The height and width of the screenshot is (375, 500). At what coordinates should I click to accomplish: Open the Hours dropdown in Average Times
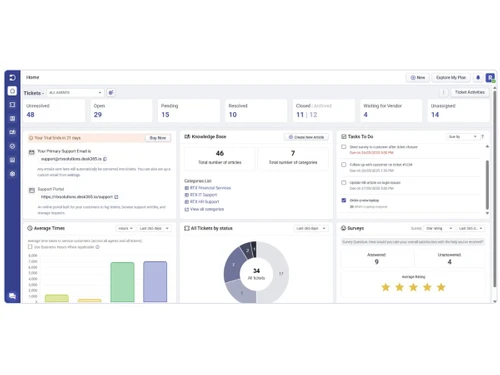pyautogui.click(x=125, y=228)
